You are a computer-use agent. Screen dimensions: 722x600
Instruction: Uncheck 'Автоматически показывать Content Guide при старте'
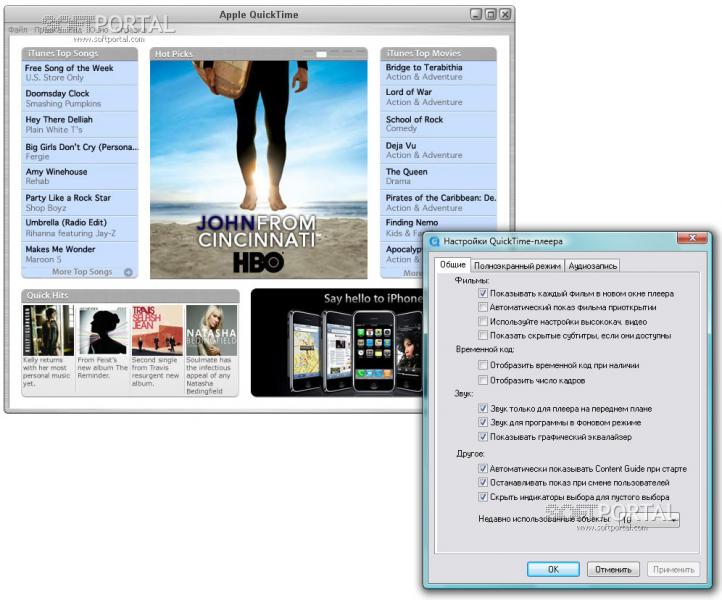pyautogui.click(x=483, y=469)
